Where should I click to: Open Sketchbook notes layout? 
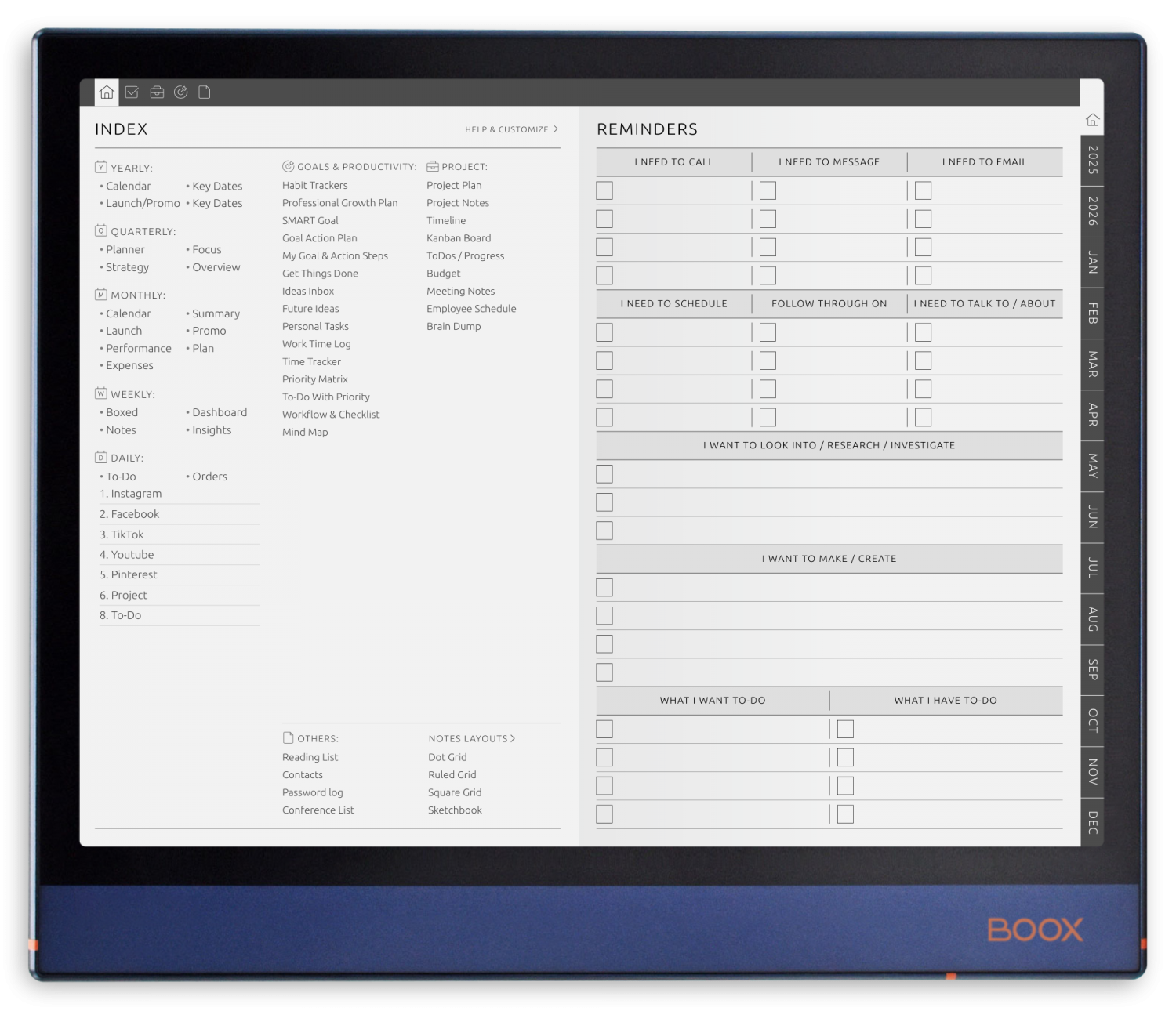coord(455,810)
